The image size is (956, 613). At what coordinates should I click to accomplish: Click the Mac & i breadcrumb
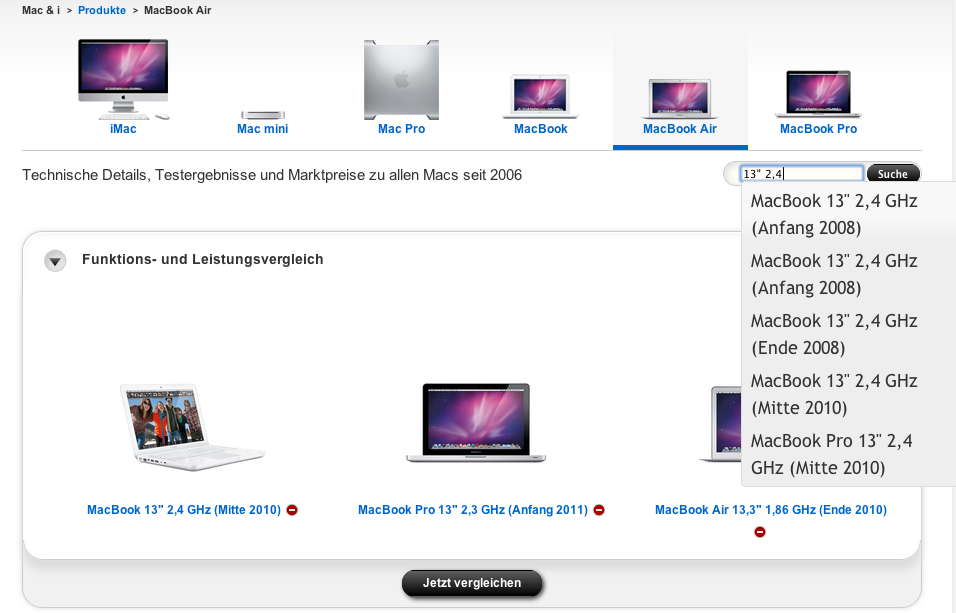(x=41, y=10)
